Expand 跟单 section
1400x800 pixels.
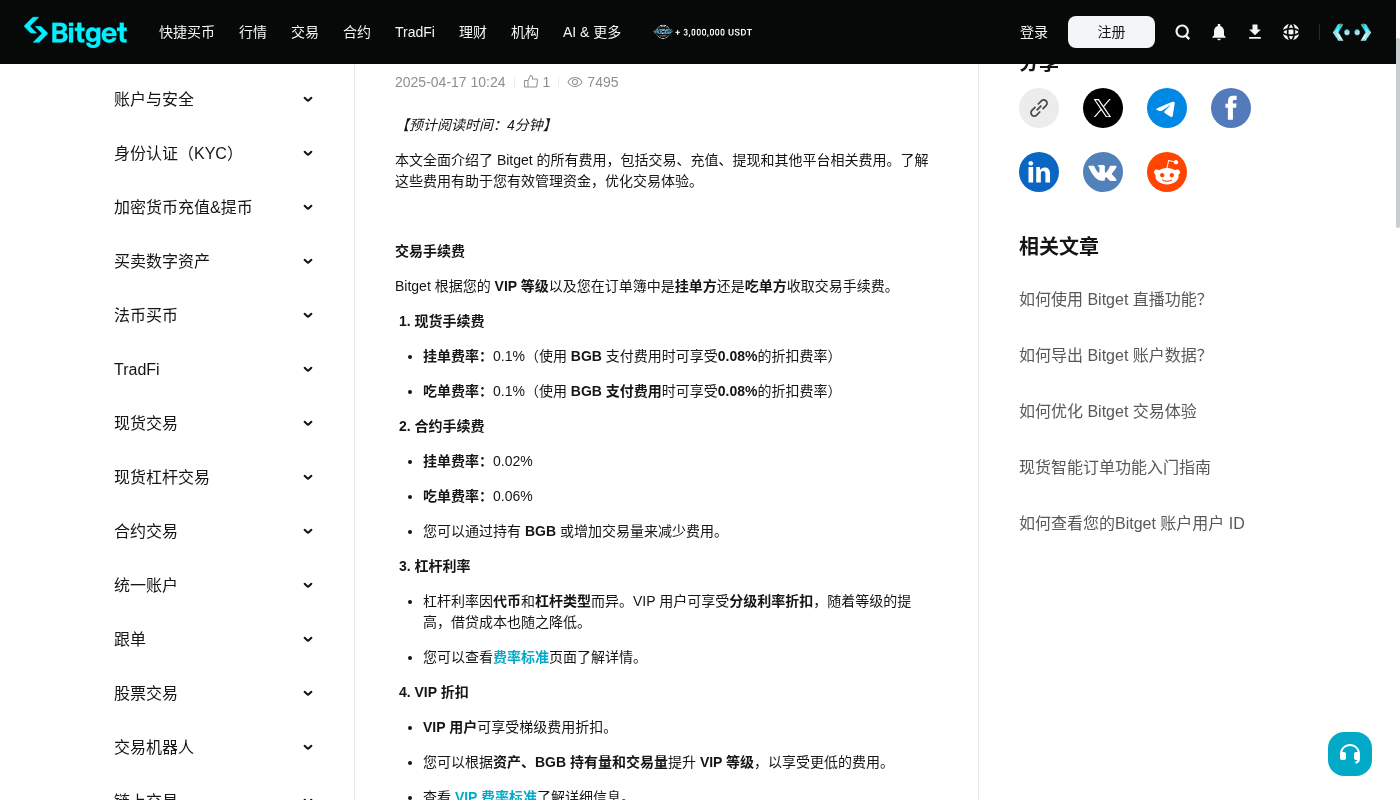tap(214, 639)
